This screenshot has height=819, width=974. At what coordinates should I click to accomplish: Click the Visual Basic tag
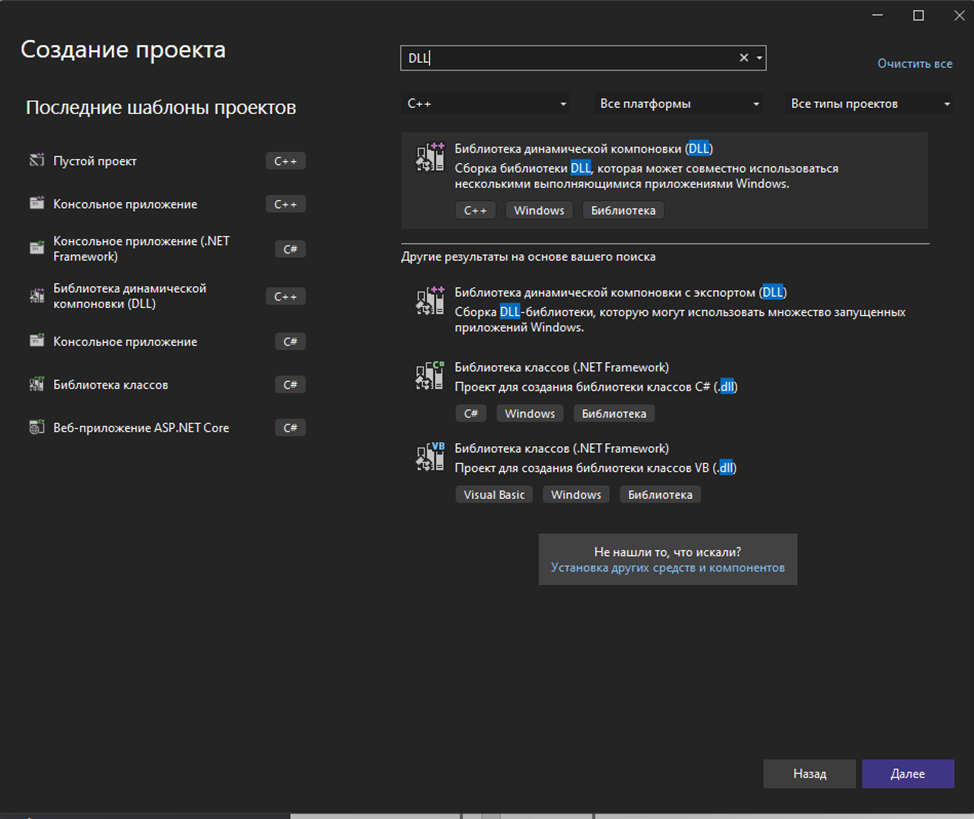tap(494, 495)
